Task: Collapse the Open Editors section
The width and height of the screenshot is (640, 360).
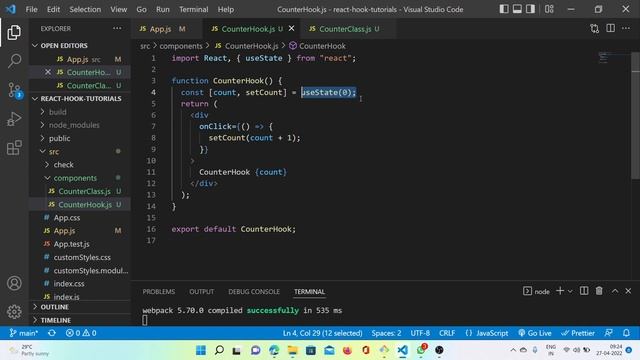Action: [80, 45]
